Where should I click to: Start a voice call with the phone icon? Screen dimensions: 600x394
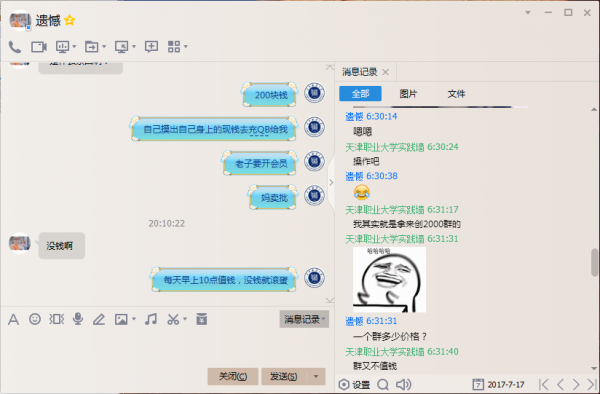pyautogui.click(x=15, y=47)
